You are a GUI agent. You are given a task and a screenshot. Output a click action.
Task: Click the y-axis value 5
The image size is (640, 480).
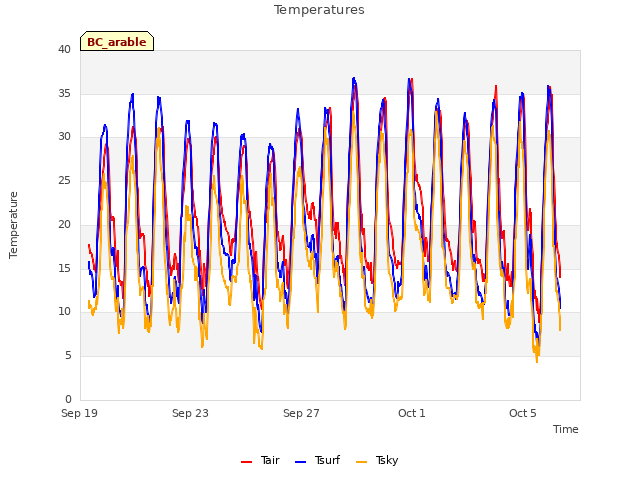coord(68,356)
